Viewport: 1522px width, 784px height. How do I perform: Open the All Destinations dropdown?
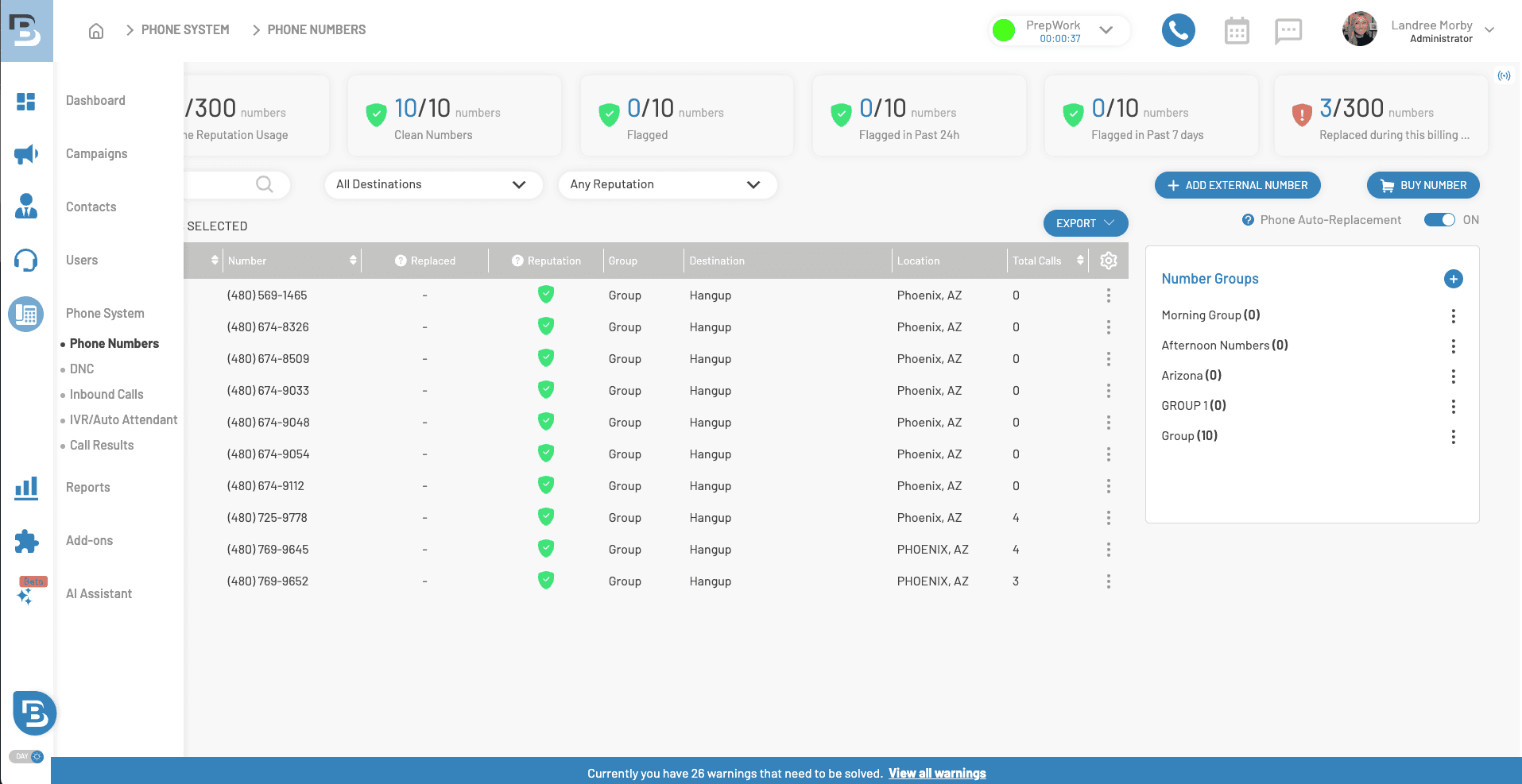(433, 184)
